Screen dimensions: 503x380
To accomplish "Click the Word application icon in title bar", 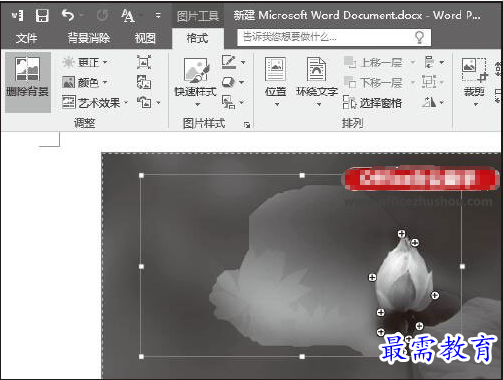I will point(17,15).
